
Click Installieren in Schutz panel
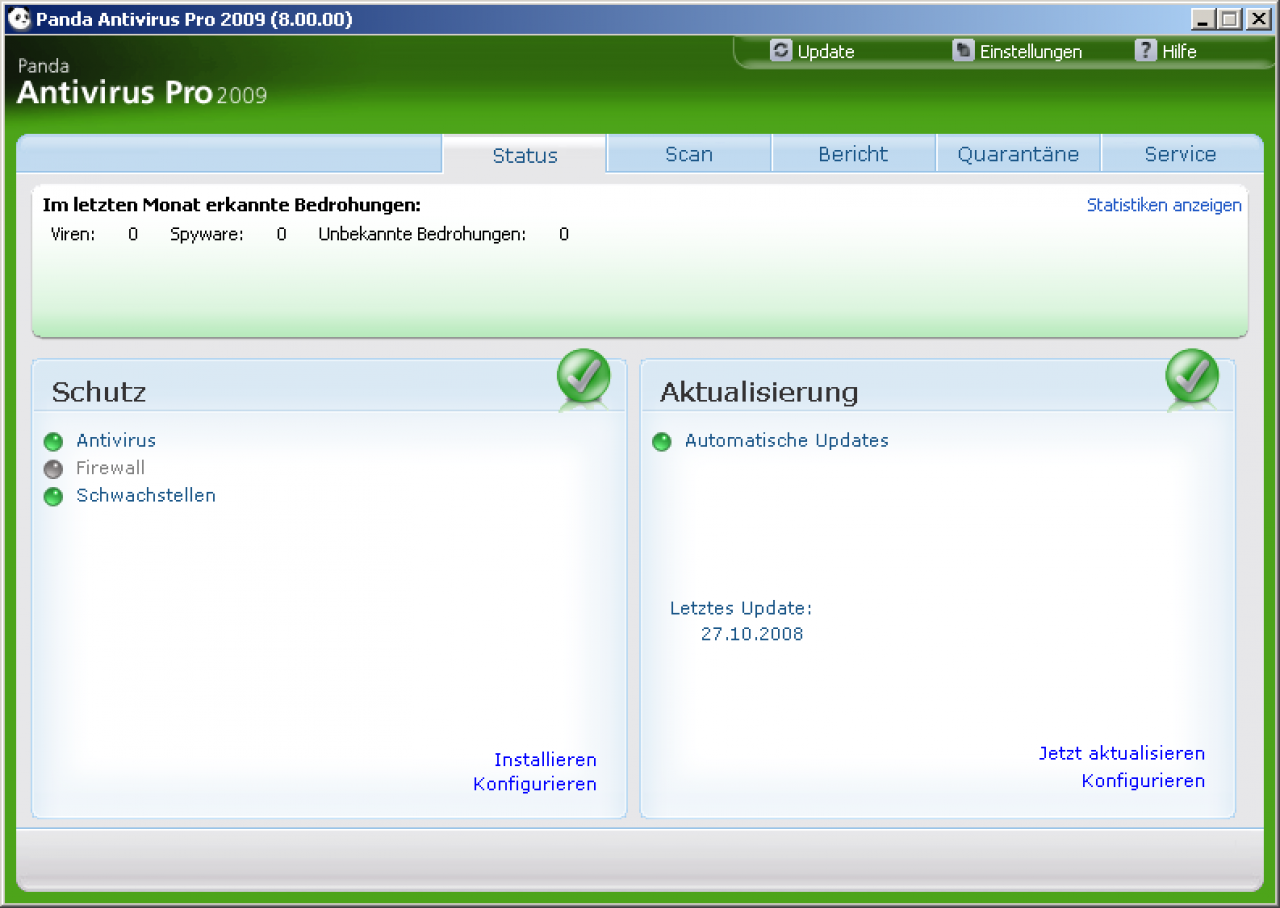pyautogui.click(x=545, y=760)
